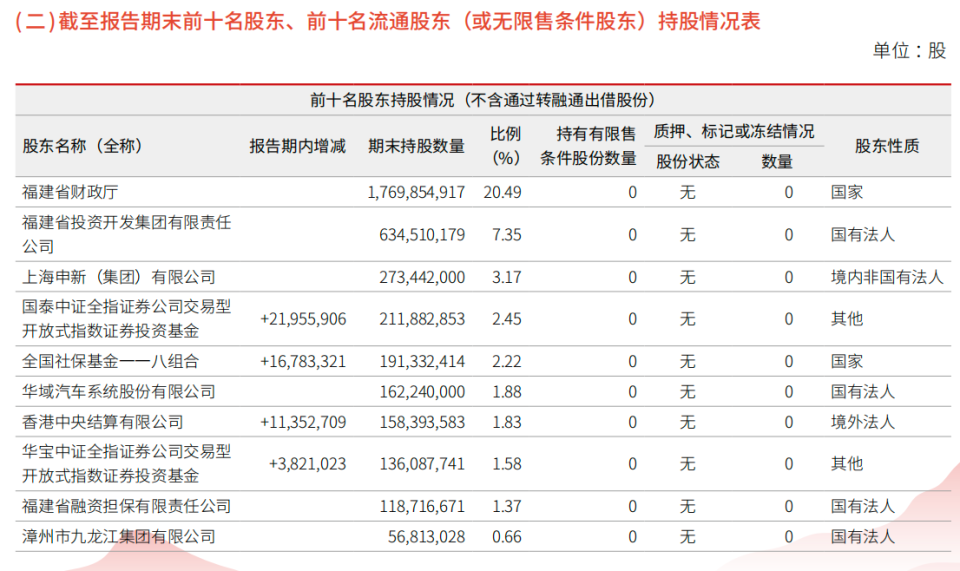Screen dimensions: 960x571
Task: Click the change value +16,783,321
Action: coord(303,362)
